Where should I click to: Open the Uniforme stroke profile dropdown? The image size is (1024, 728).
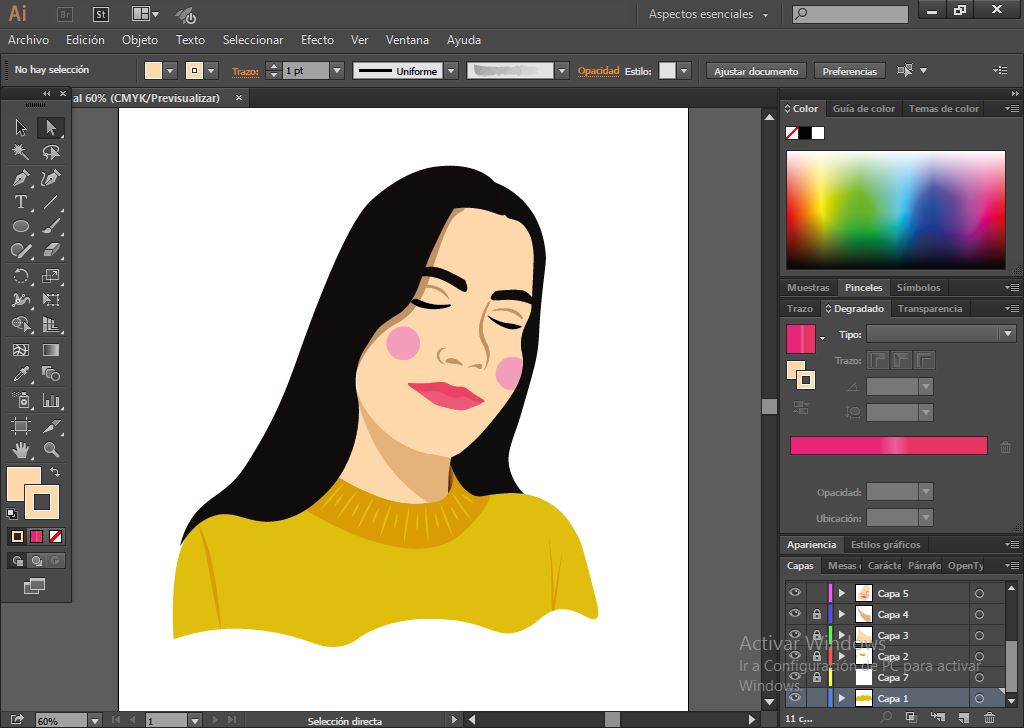[x=451, y=71]
